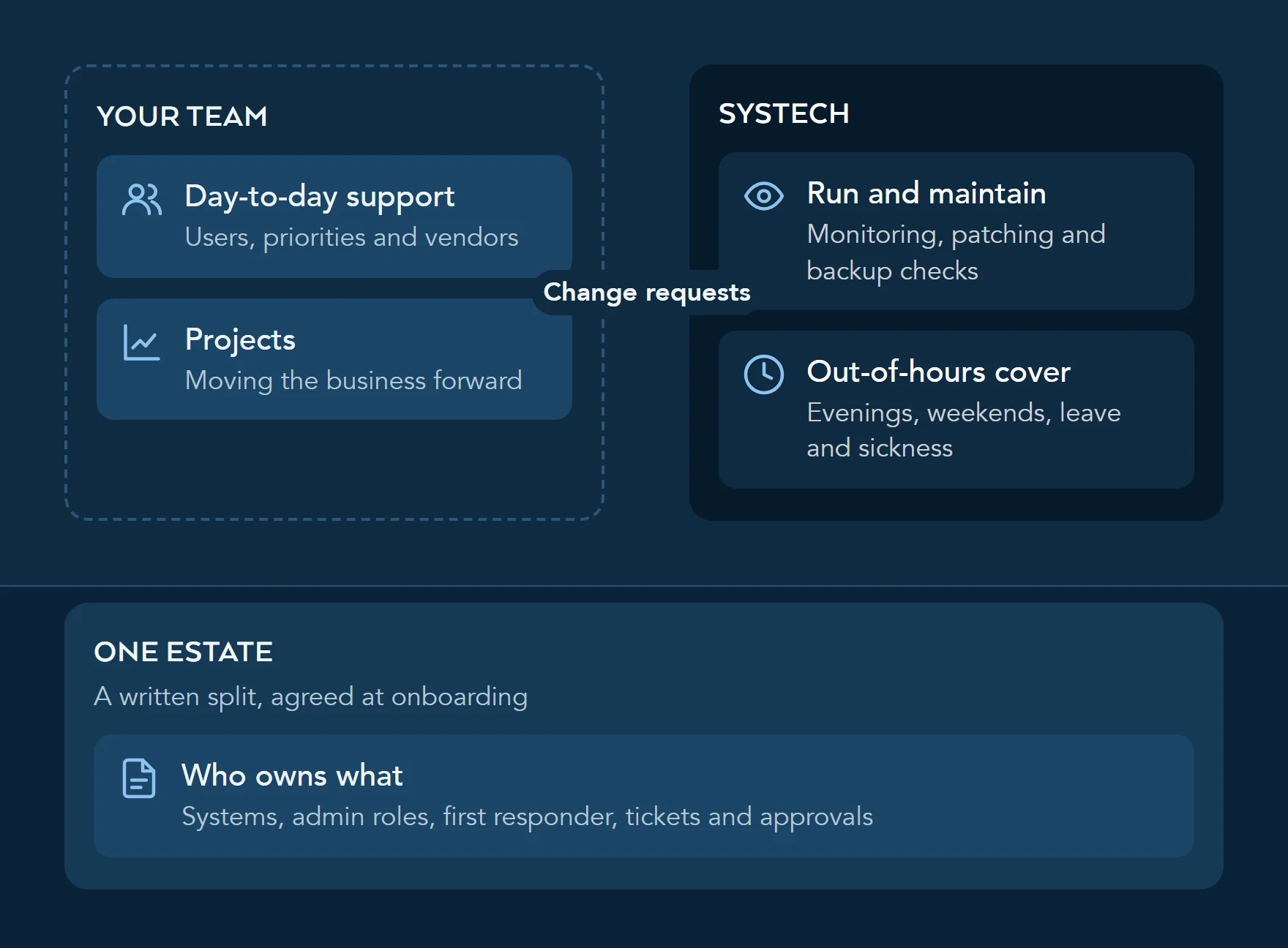
Task: Click the Projects card title
Action: tap(240, 340)
